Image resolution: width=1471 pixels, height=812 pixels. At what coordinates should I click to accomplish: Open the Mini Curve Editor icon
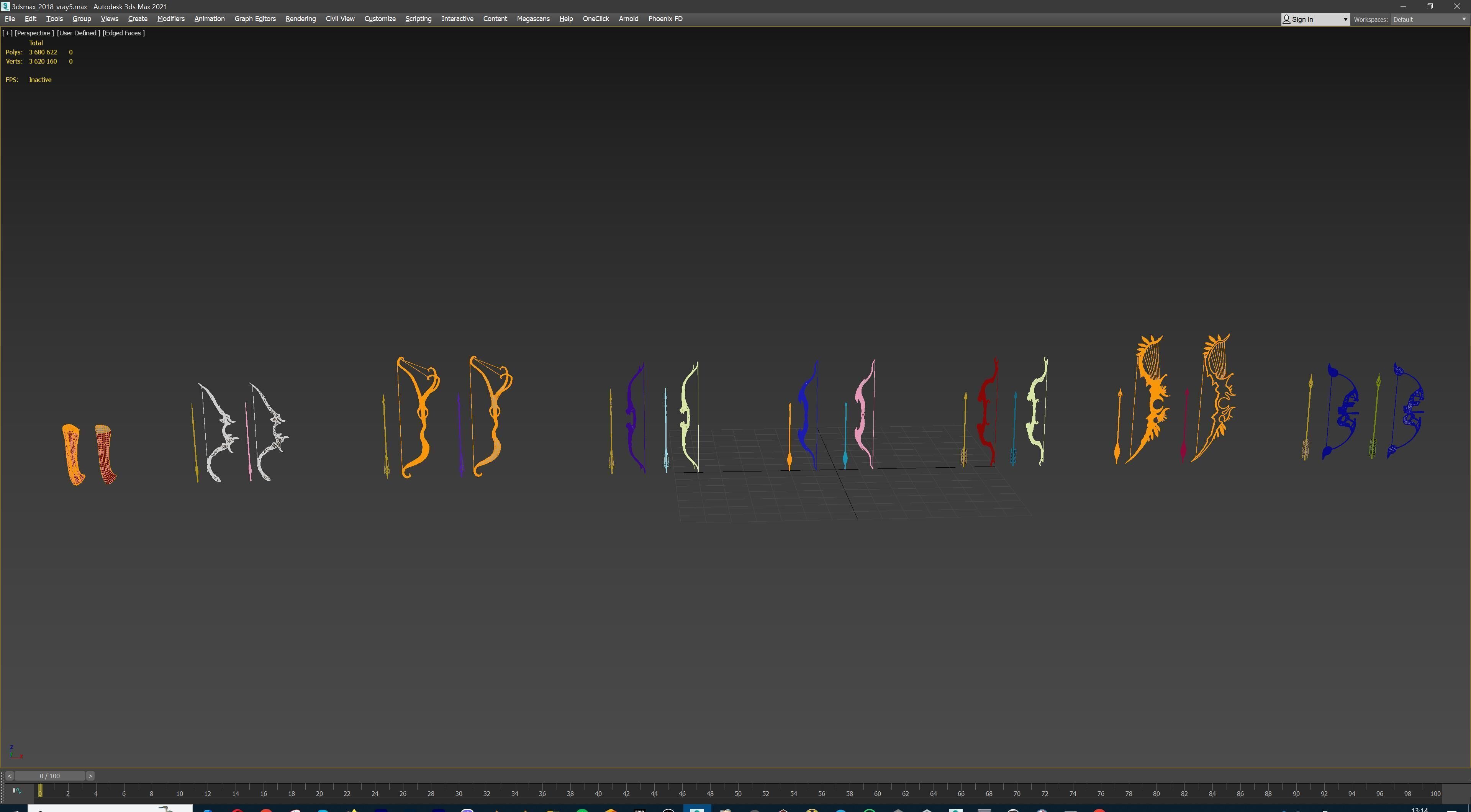16,791
